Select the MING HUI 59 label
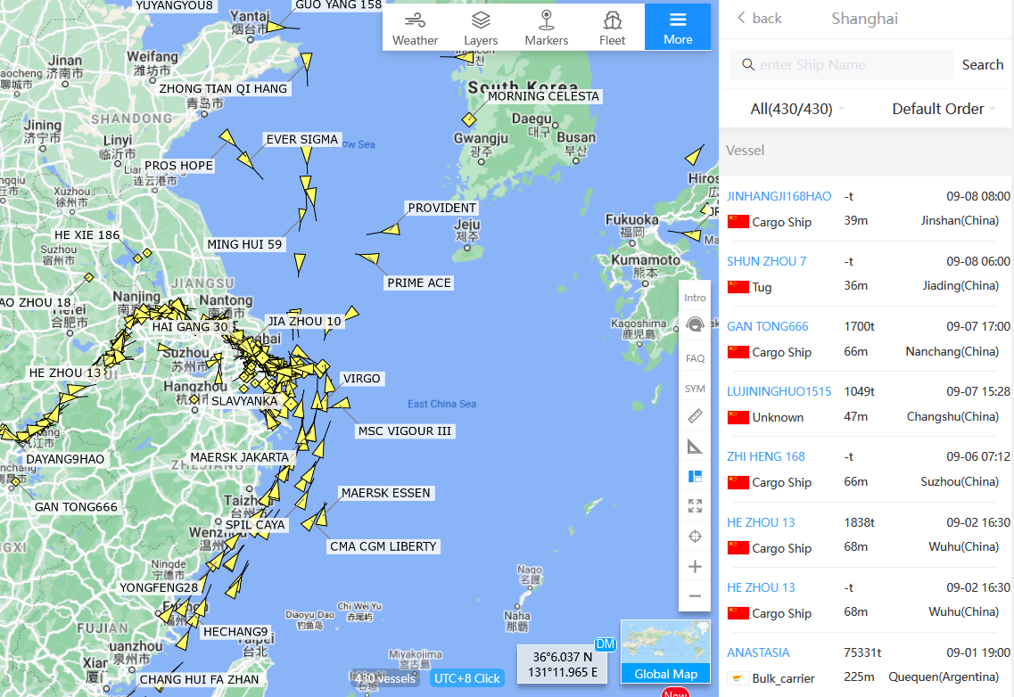The height and width of the screenshot is (697, 1014). click(x=244, y=244)
